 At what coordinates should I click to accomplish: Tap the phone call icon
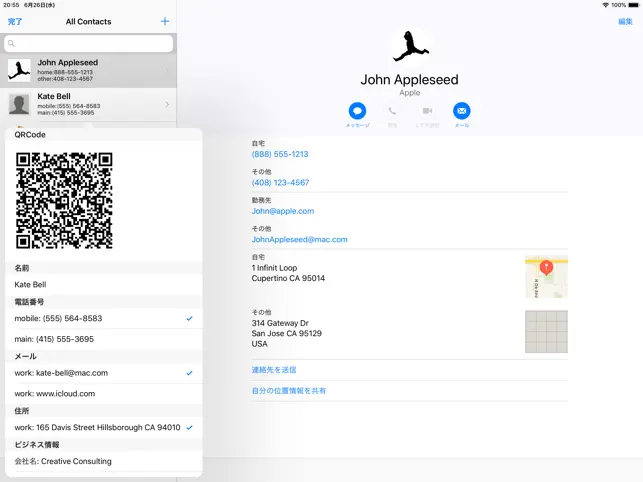click(392, 111)
